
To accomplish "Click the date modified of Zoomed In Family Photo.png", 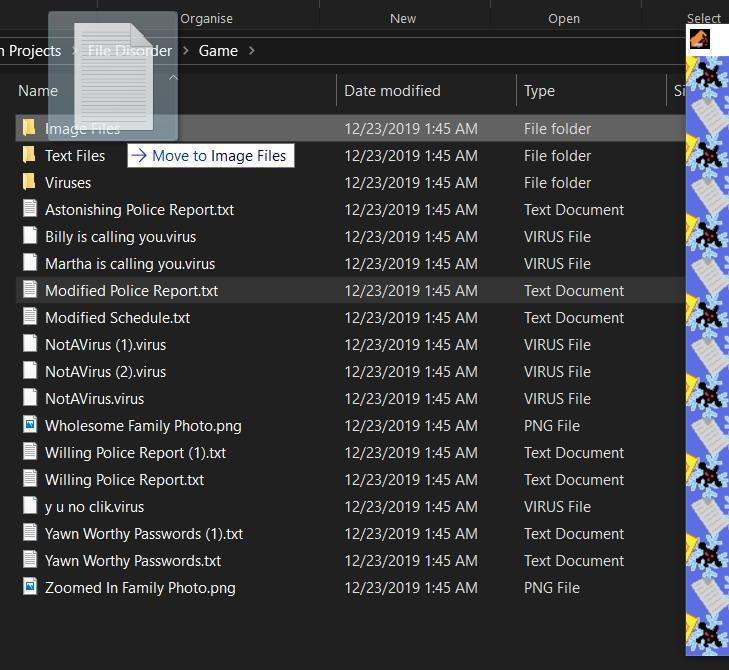I will tap(411, 588).
